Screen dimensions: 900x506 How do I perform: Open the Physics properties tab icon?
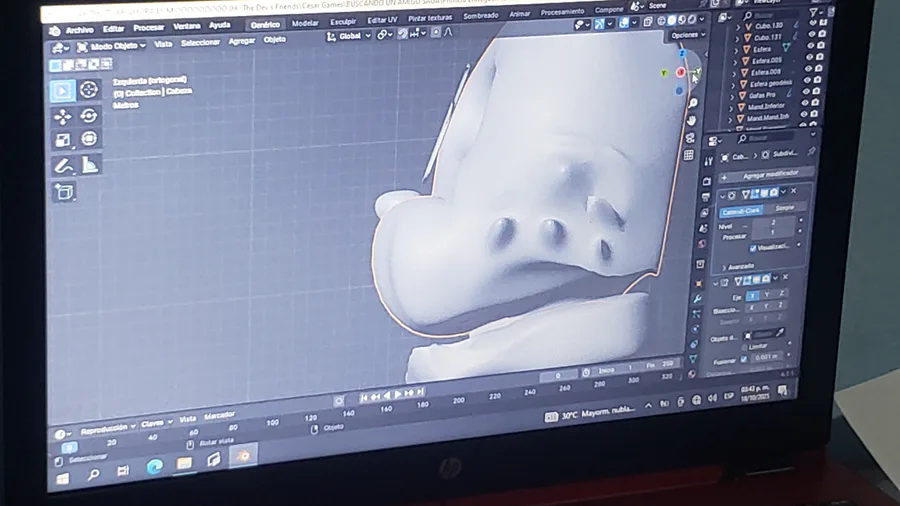(x=696, y=329)
